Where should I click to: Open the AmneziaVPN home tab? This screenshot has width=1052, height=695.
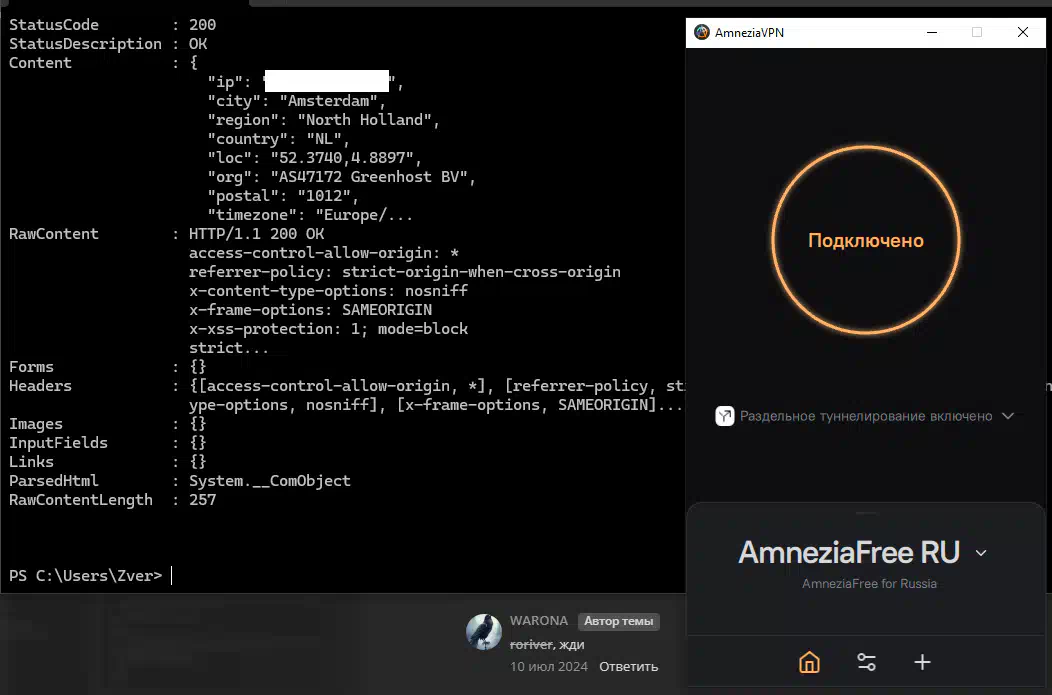pos(809,662)
